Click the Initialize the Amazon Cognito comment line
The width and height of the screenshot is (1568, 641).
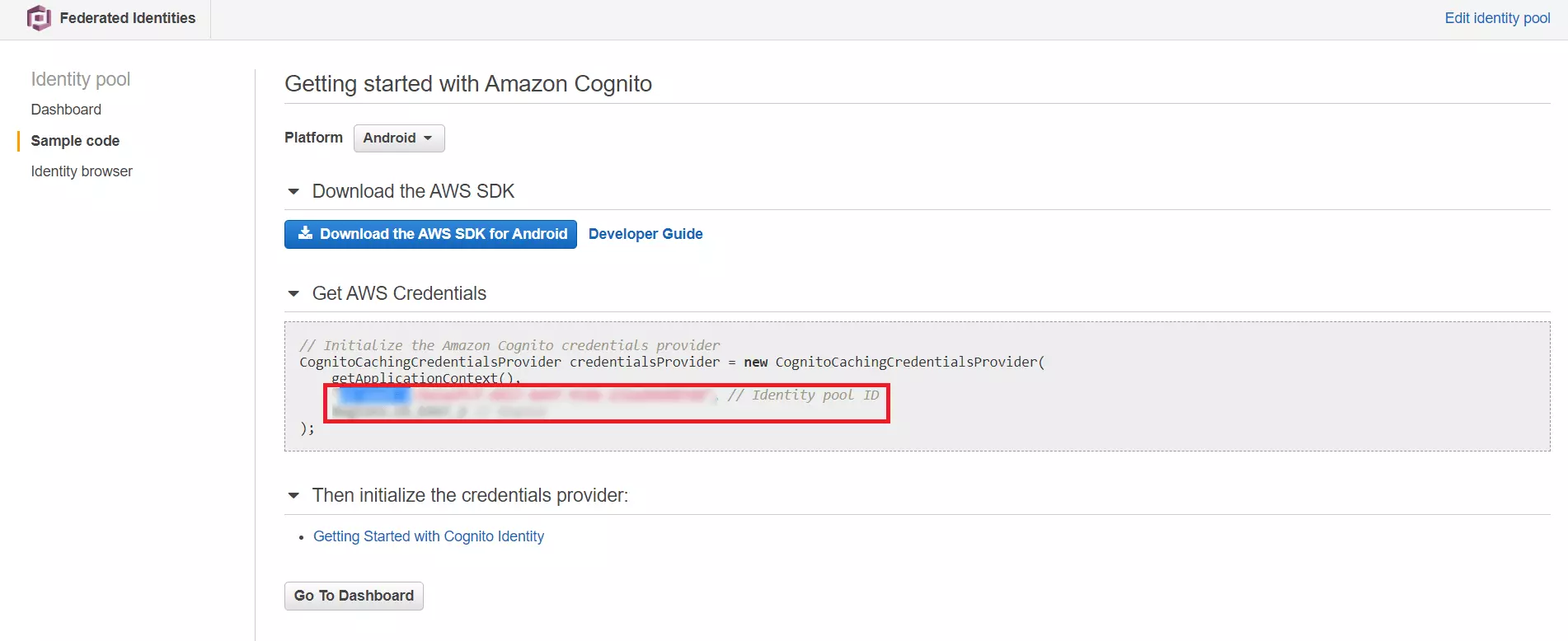(509, 345)
